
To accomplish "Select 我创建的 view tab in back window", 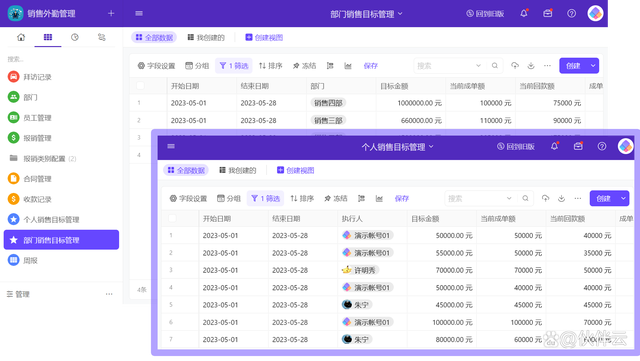I will (x=206, y=38).
